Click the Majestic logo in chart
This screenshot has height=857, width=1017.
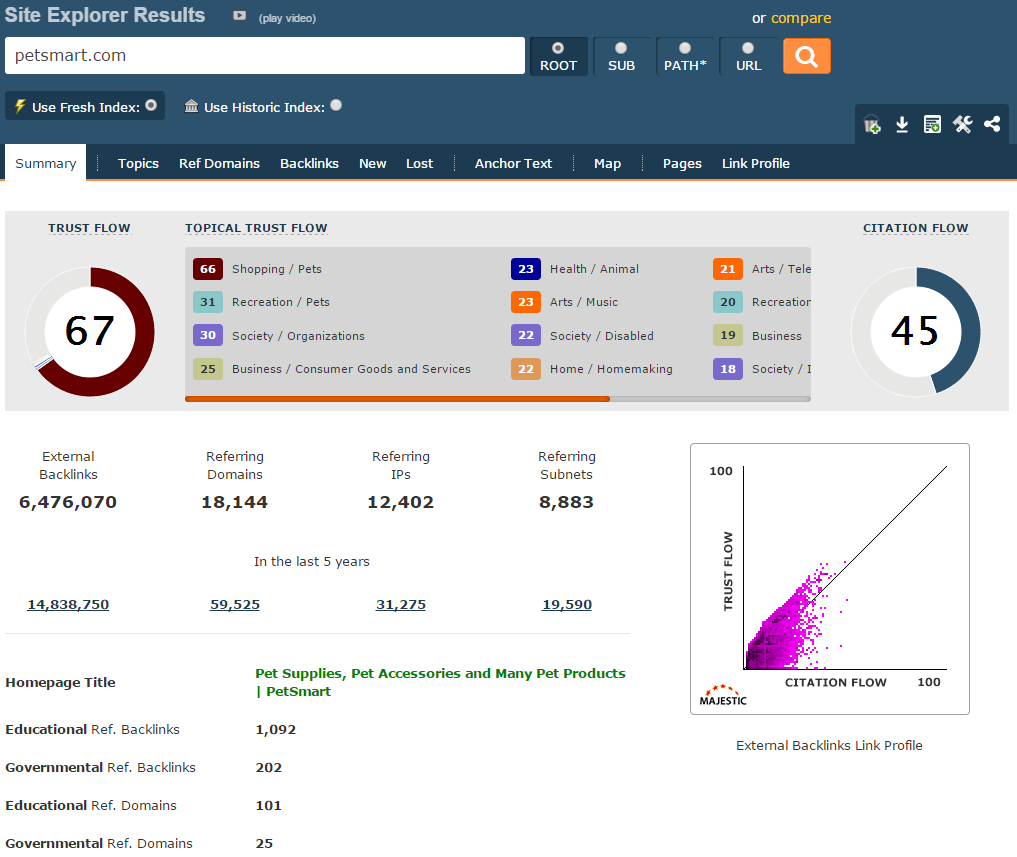[x=724, y=694]
